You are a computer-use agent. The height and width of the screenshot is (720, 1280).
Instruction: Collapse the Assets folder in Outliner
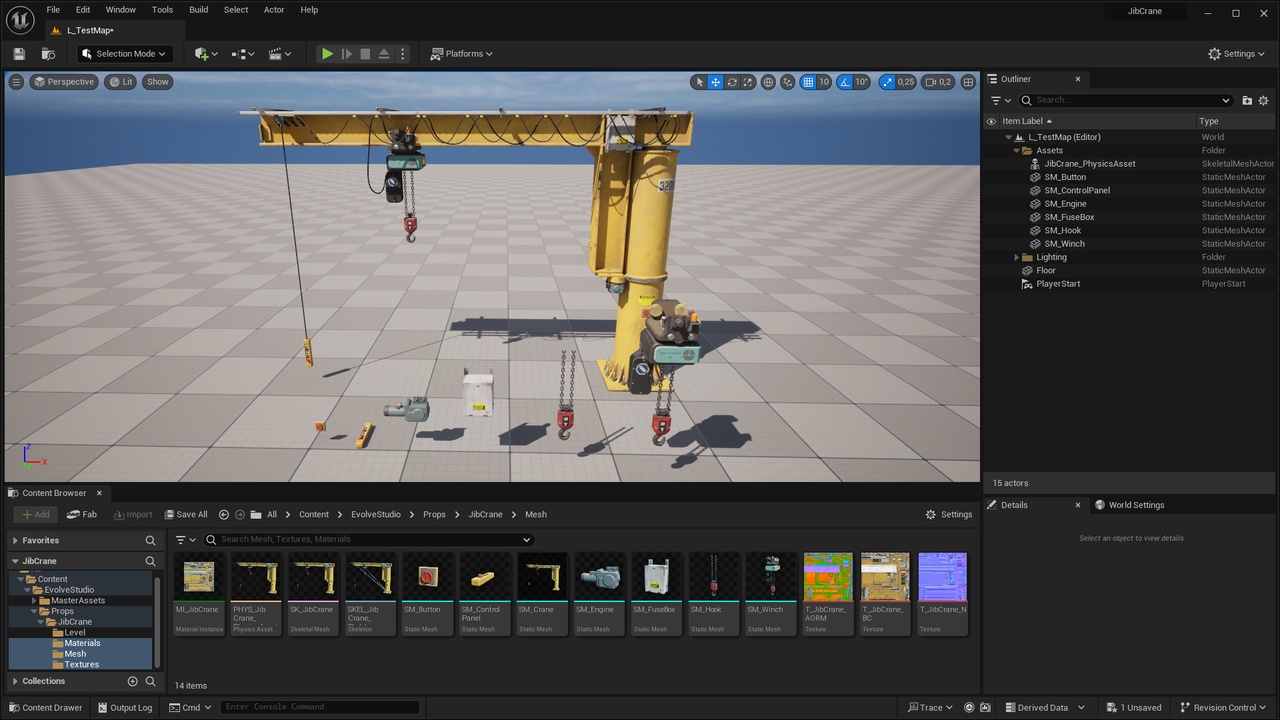coord(1017,150)
